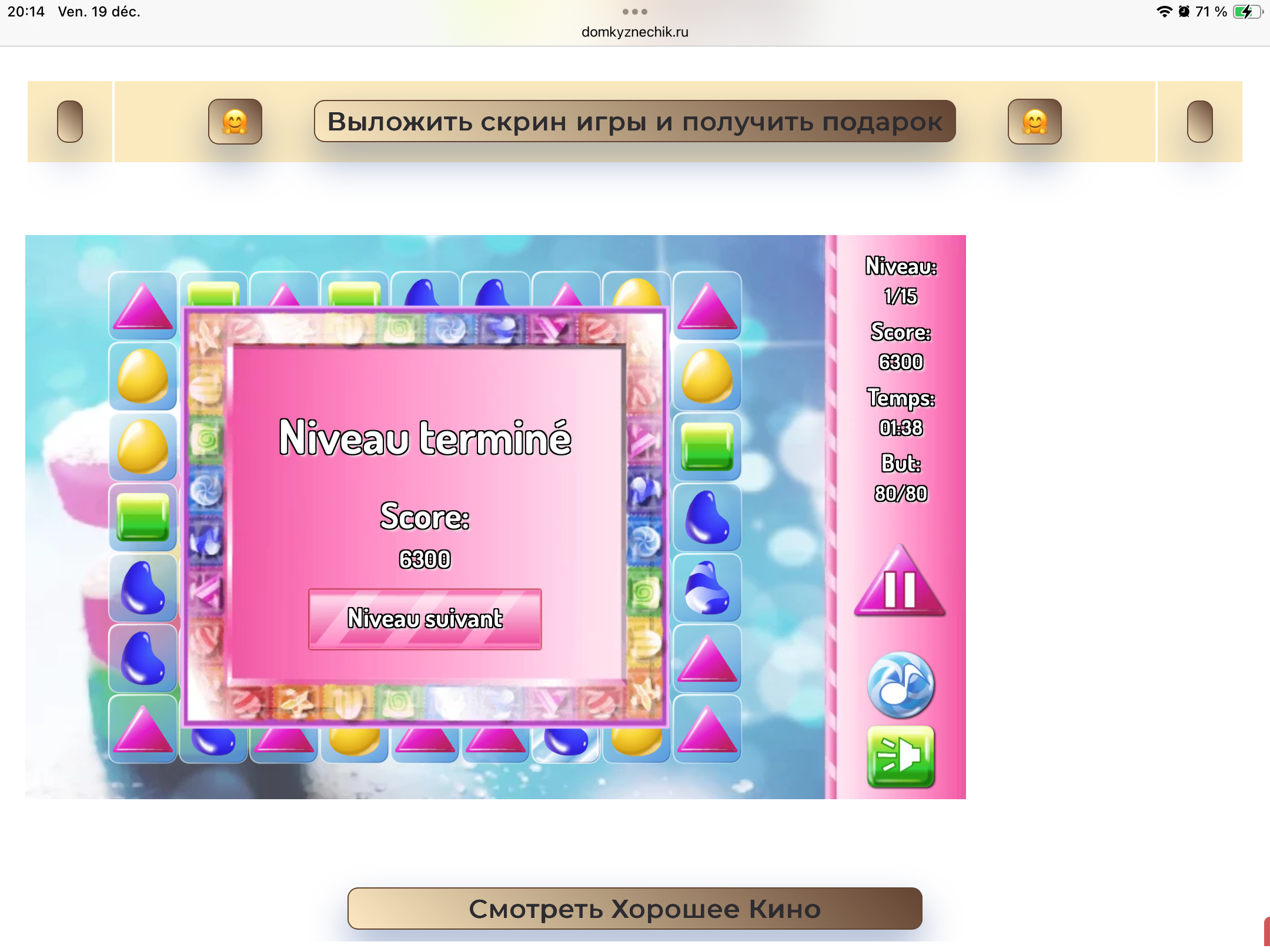Click the left hugging emoji button
The height and width of the screenshot is (952, 1270).
click(x=235, y=122)
